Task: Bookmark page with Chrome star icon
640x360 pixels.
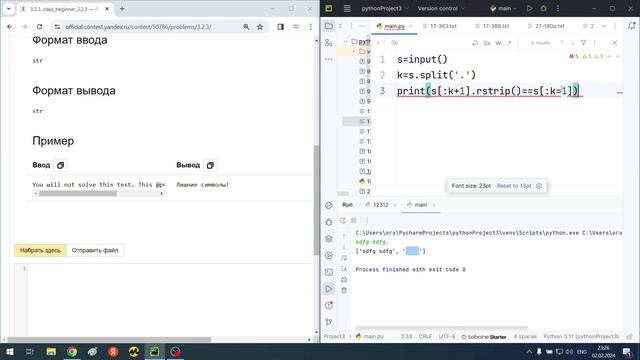Action: (260, 27)
